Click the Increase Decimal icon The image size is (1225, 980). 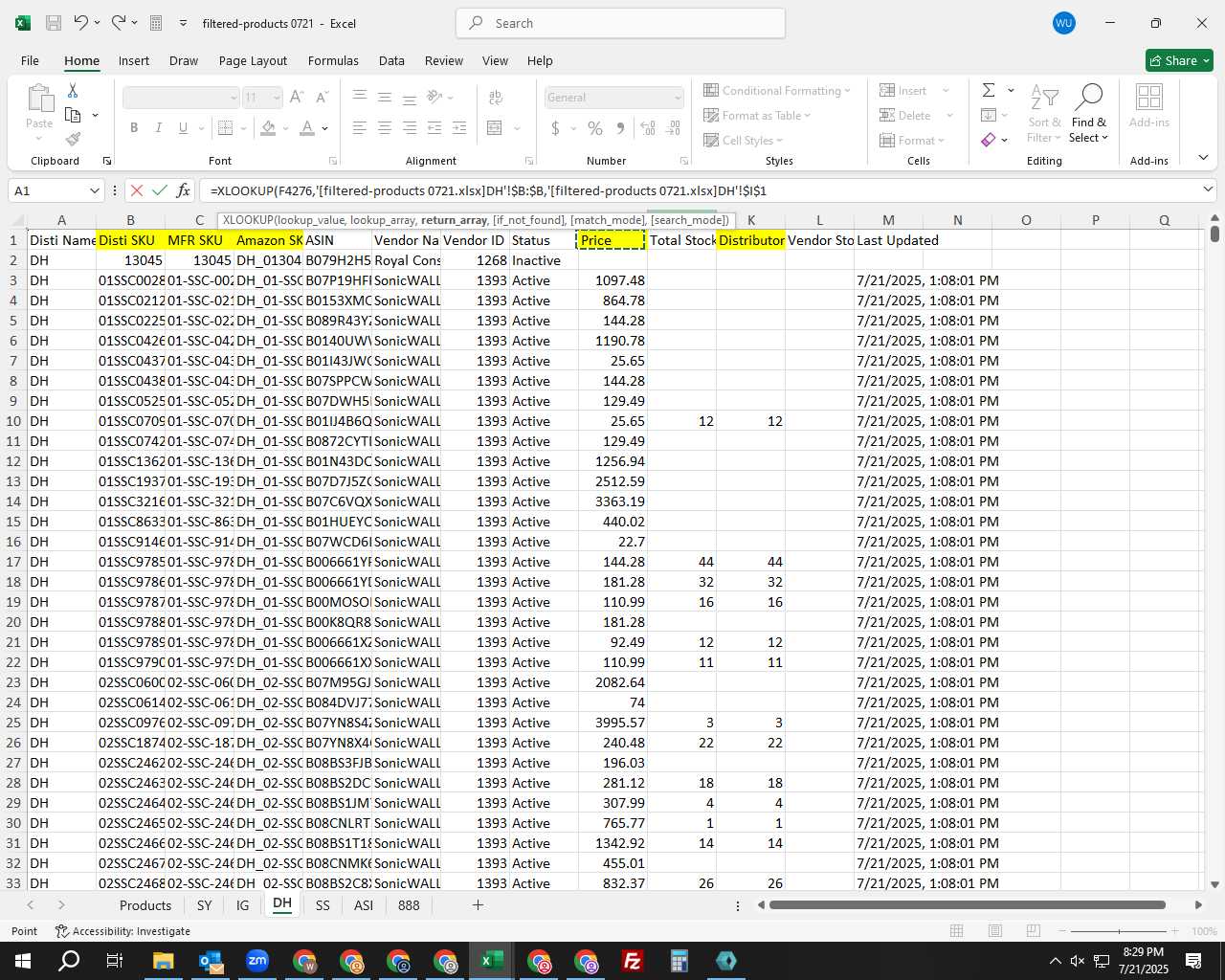click(648, 127)
